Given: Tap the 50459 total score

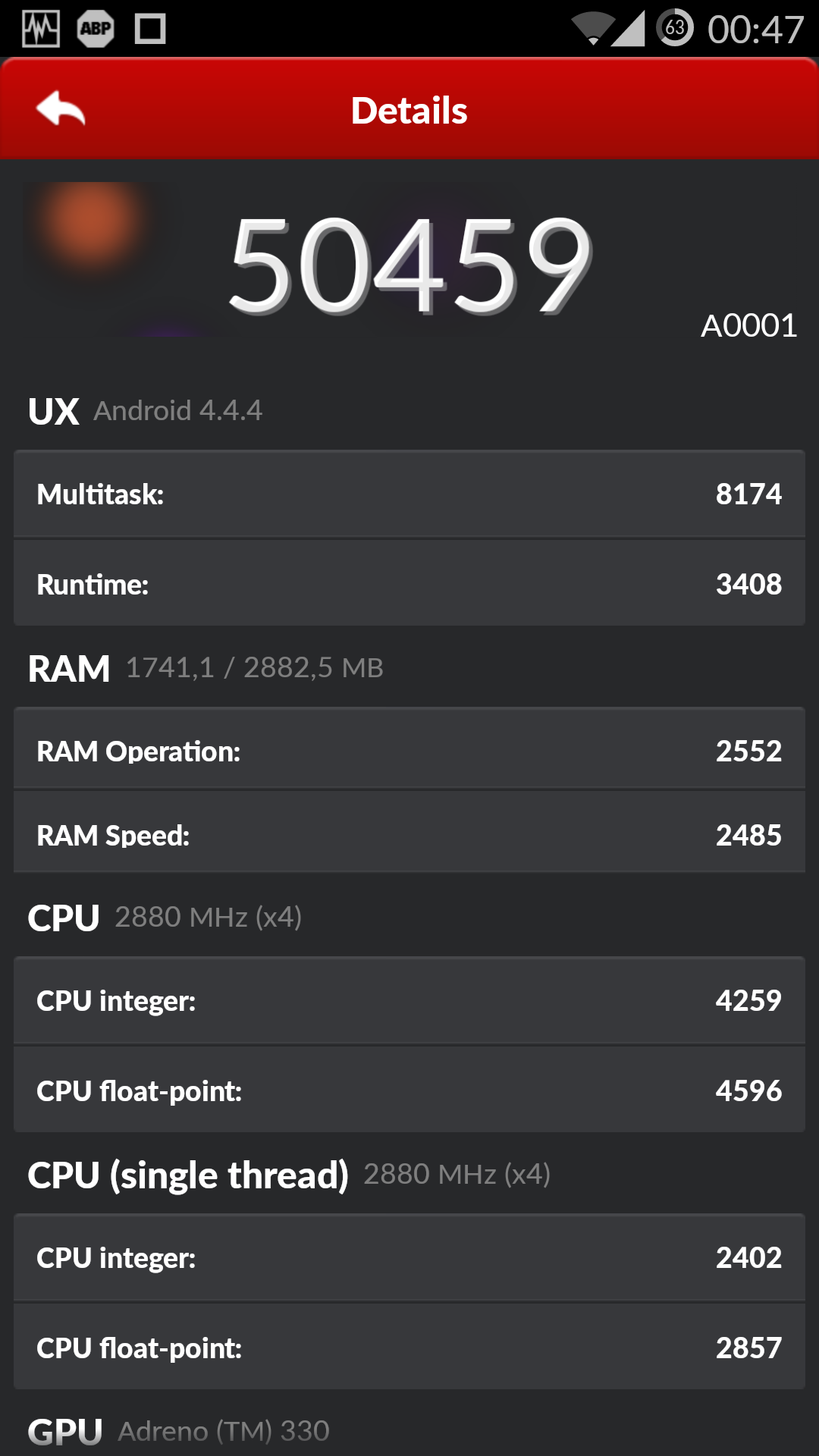Looking at the screenshot, I should [x=410, y=264].
